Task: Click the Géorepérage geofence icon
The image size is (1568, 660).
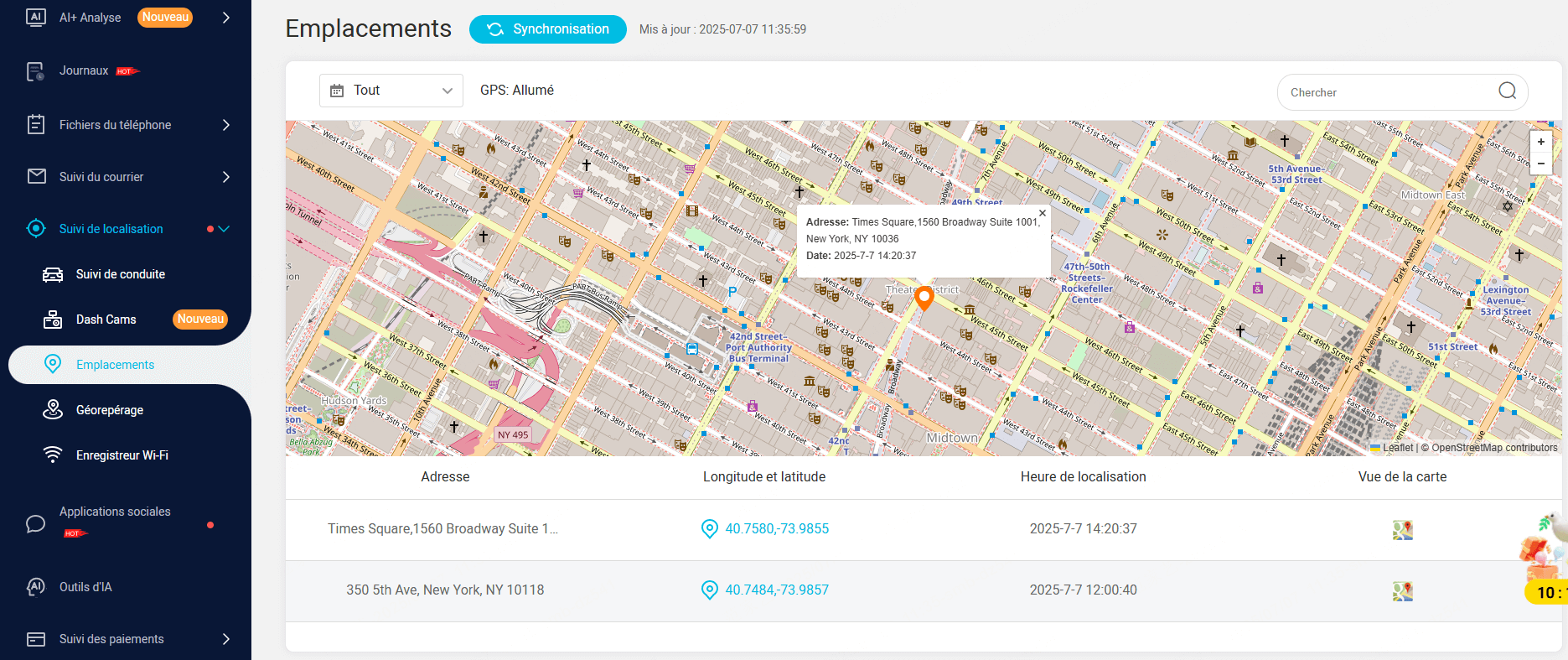Action: [53, 409]
